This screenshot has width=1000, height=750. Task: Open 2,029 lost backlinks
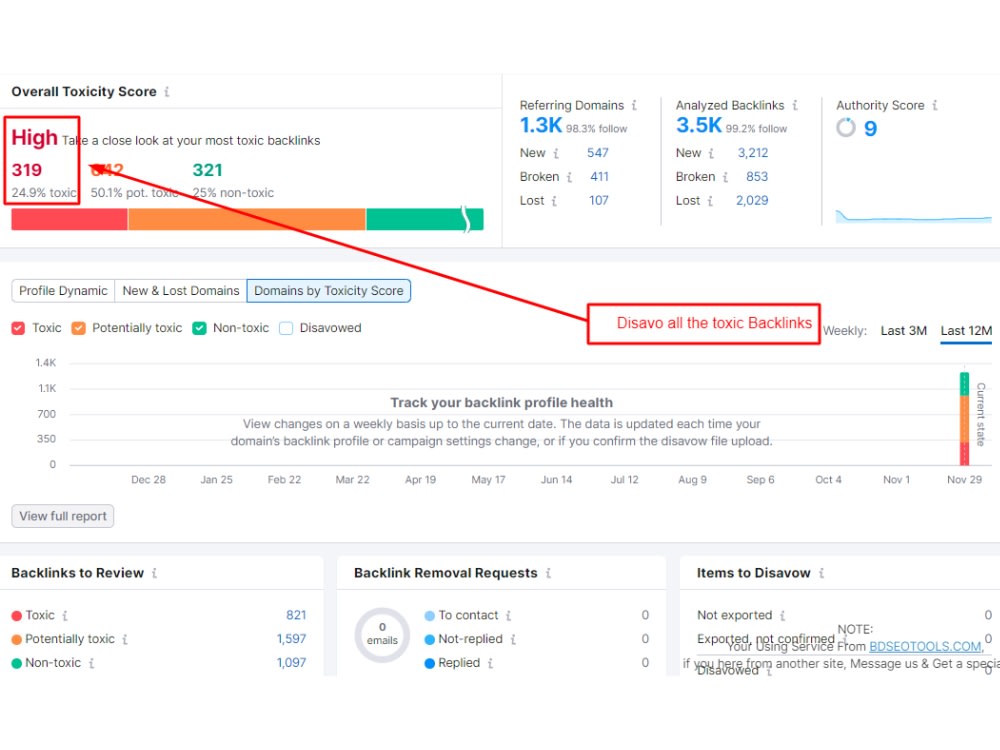752,200
